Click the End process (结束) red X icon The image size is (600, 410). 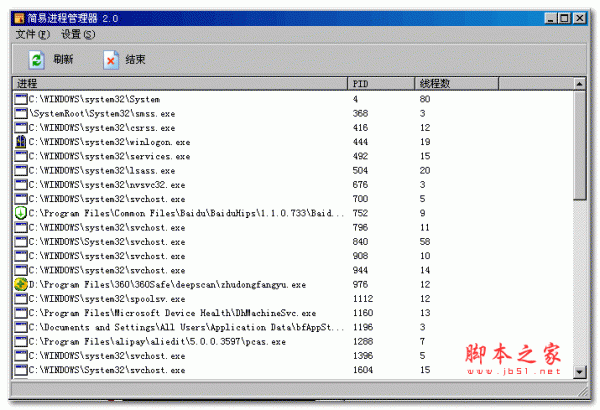click(111, 60)
